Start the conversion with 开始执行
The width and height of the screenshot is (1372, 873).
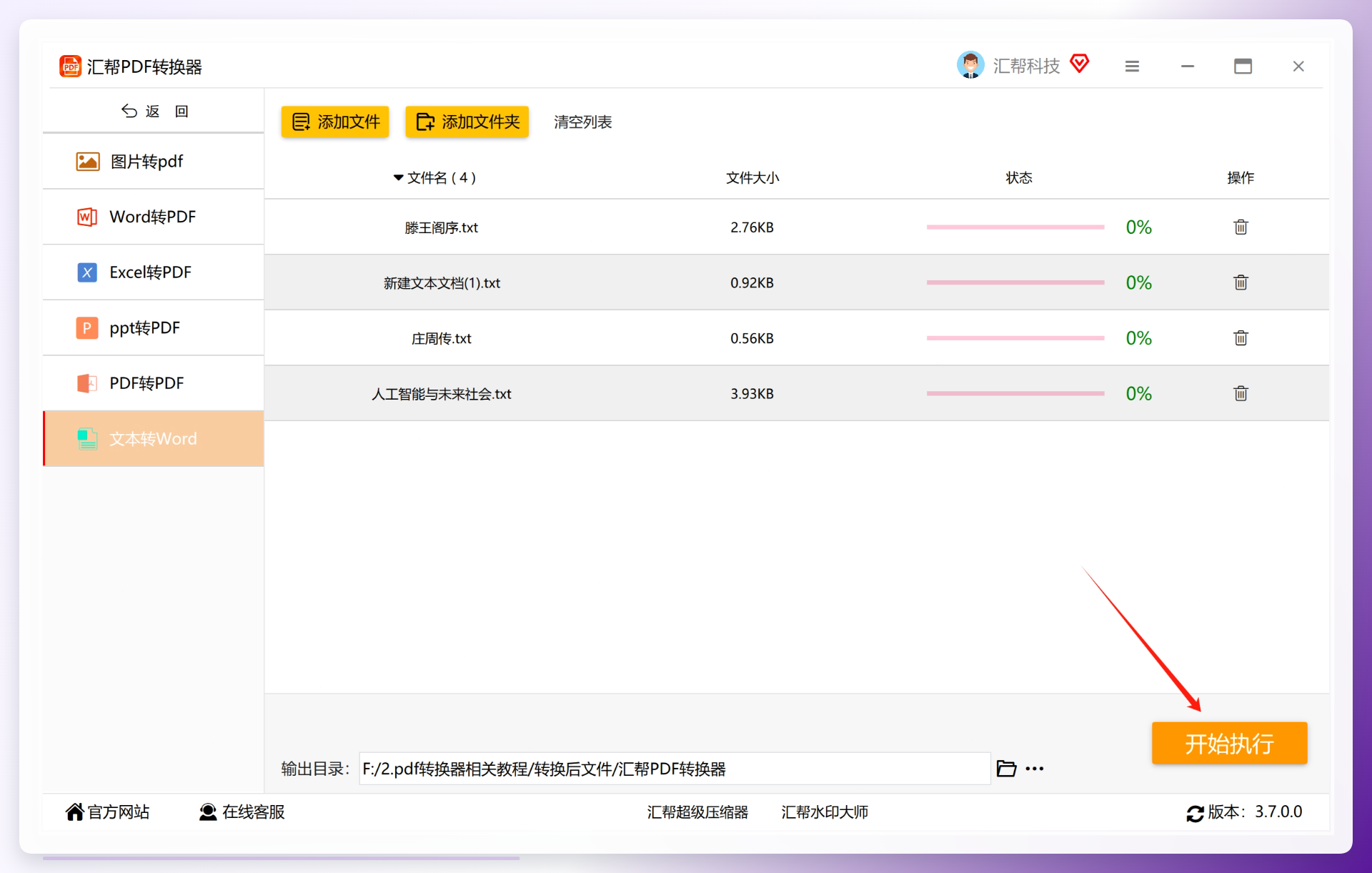click(1230, 744)
